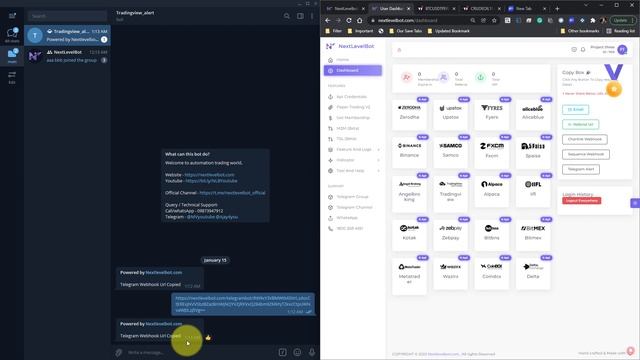
Task: Open MSM (Beta) sidebar item
Action: point(348,128)
